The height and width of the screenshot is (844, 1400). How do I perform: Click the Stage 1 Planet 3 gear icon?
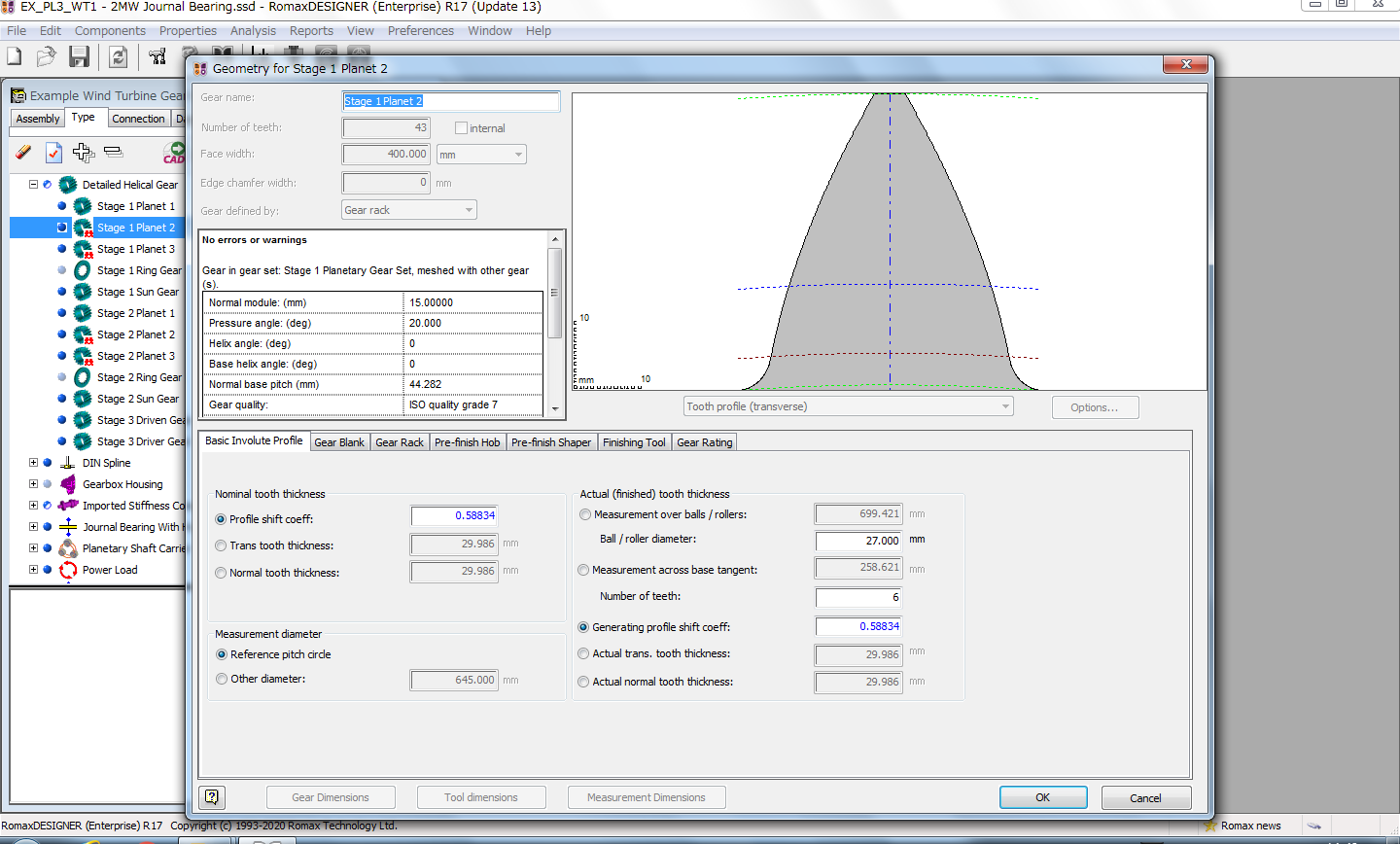point(84,249)
